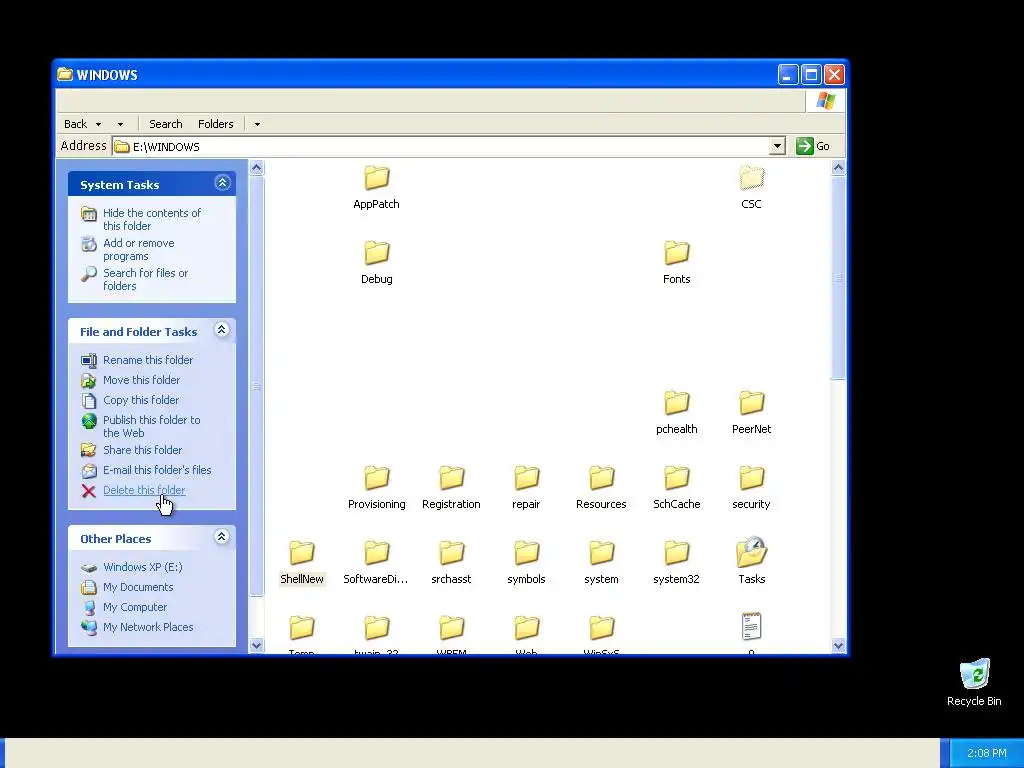
Task: Click Delete this folder
Action: click(144, 490)
